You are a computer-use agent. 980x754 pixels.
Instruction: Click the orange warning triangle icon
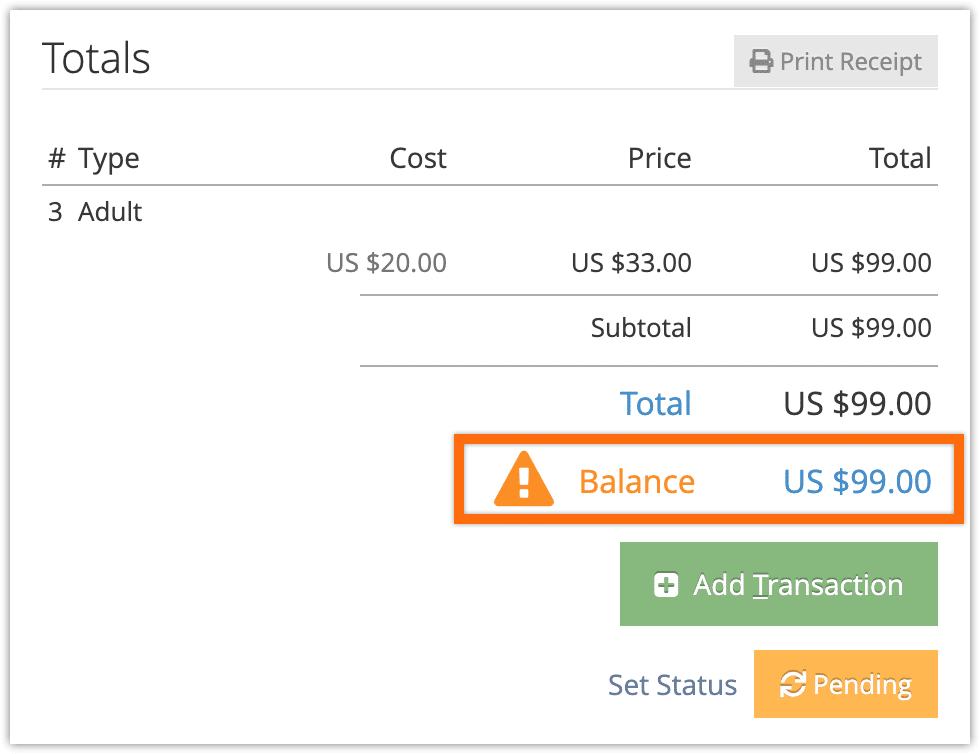(524, 479)
